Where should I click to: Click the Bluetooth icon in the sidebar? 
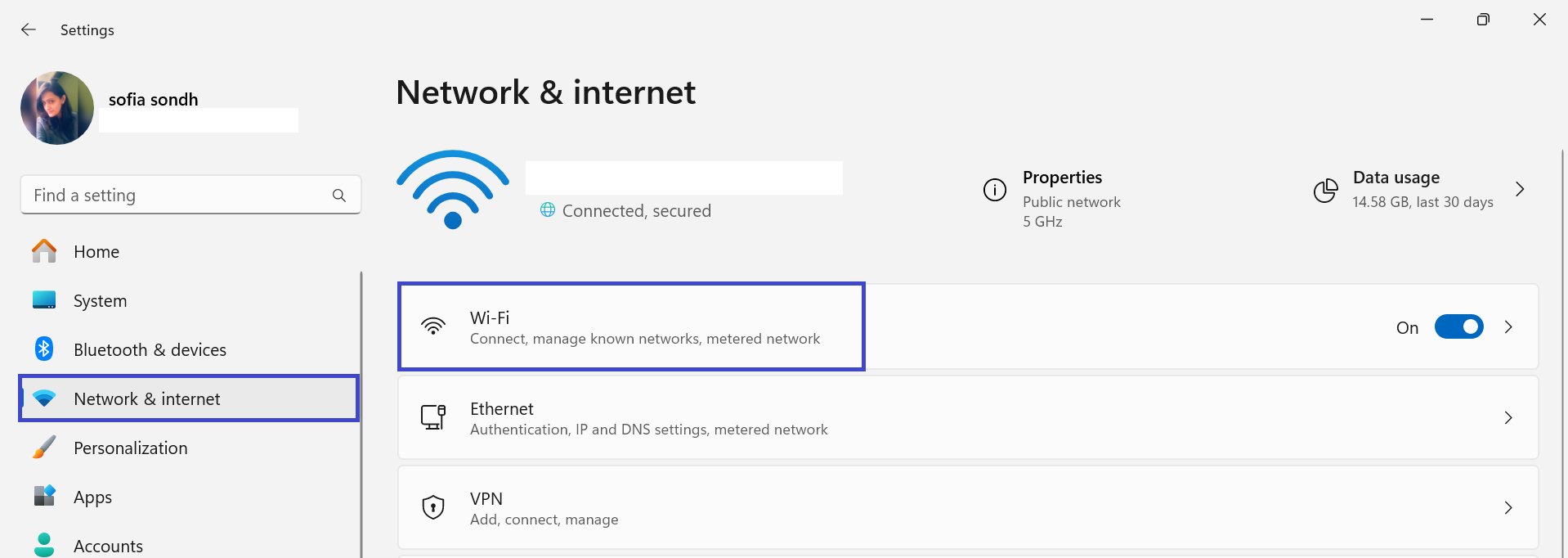[44, 349]
